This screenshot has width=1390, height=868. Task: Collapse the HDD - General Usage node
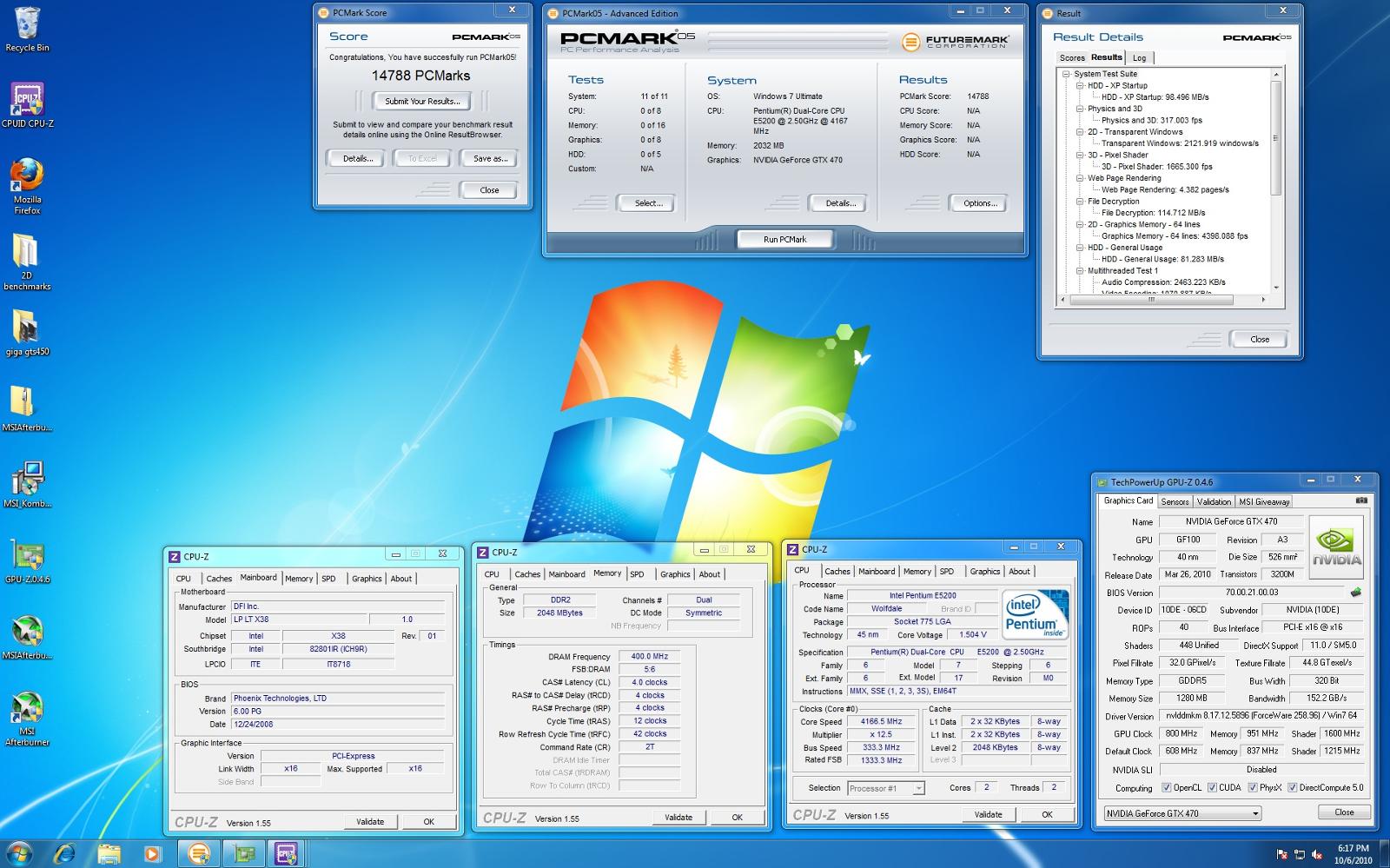tap(1081, 248)
